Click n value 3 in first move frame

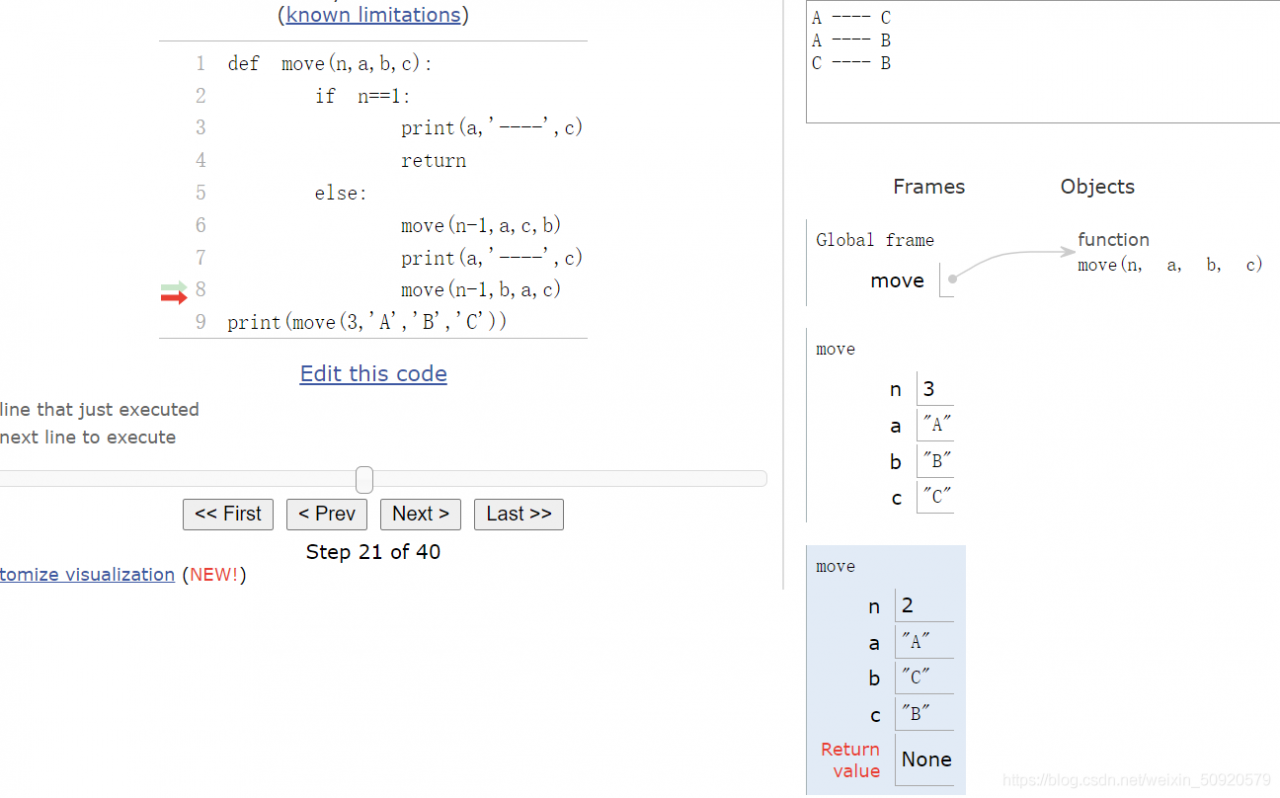coord(934,389)
